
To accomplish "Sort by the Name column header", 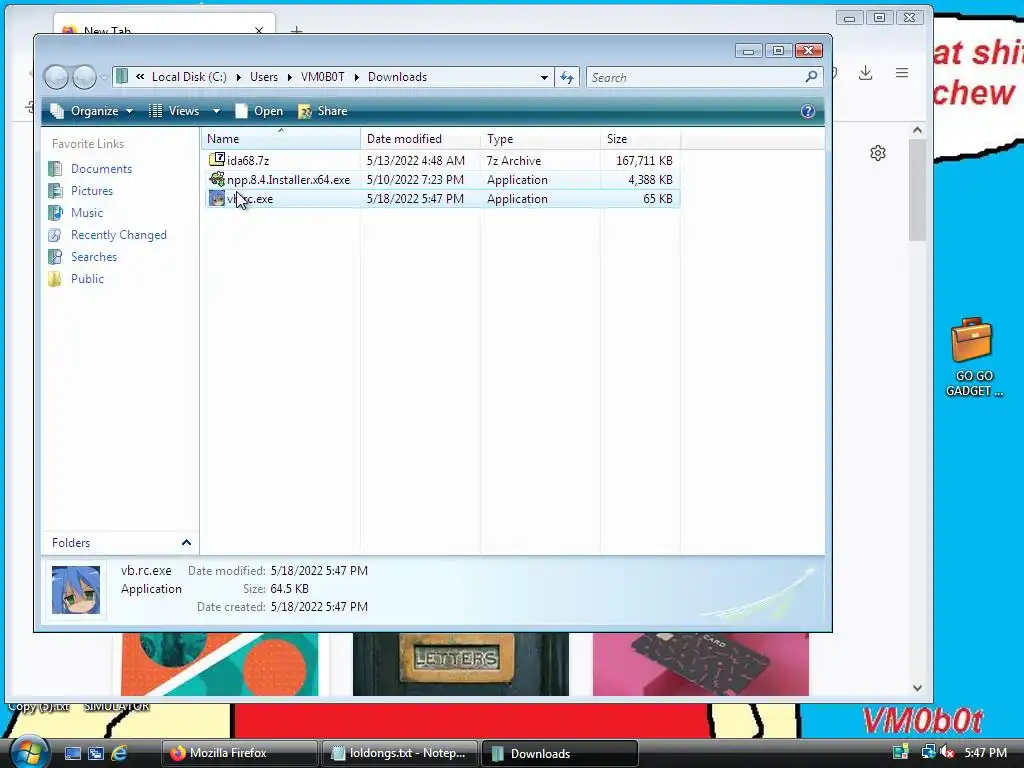I will [x=281, y=138].
